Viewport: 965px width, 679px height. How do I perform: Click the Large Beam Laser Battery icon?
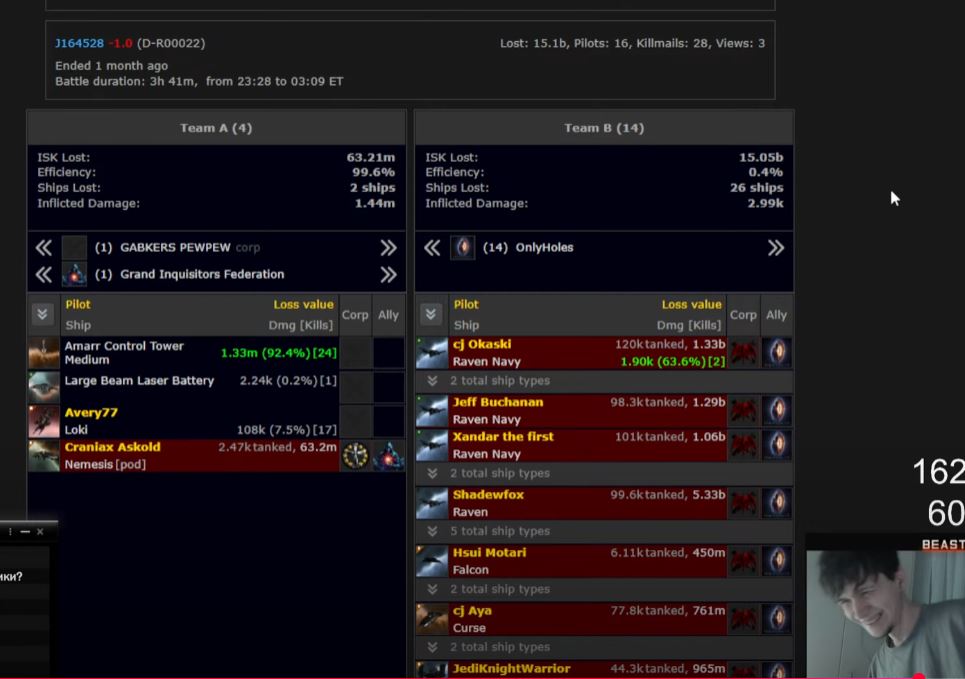44,387
